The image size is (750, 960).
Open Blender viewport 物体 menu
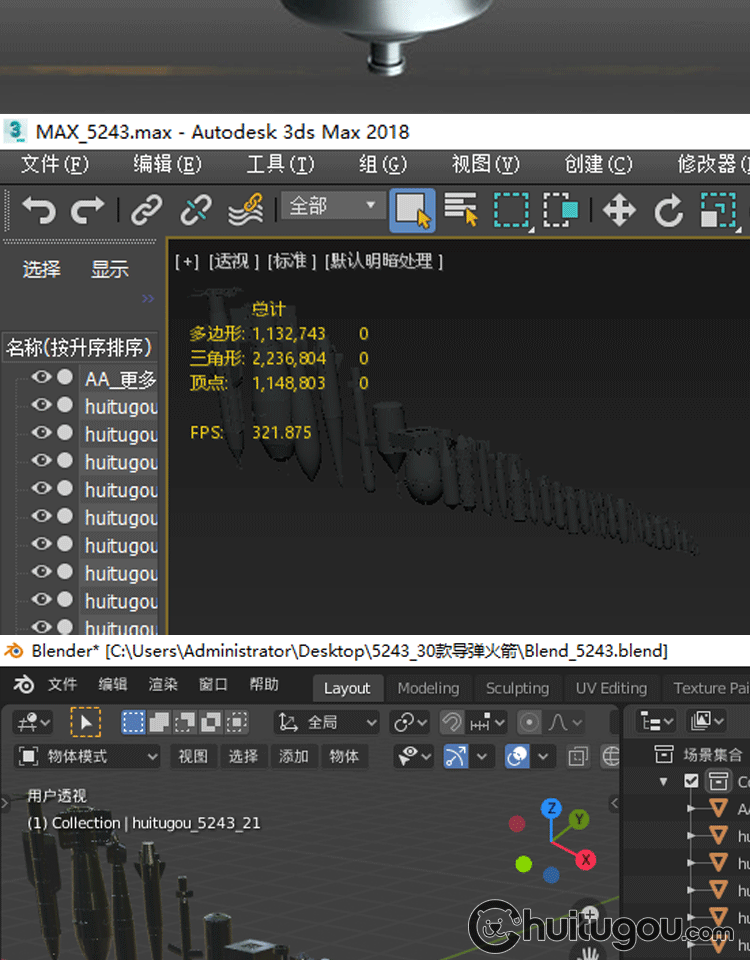[344, 757]
